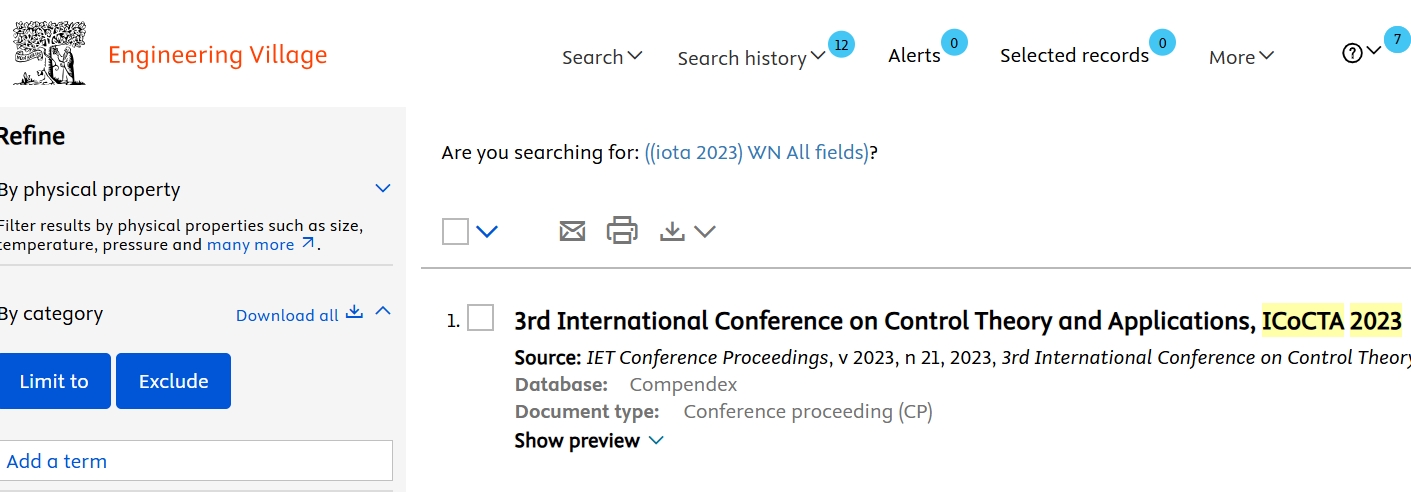The width and height of the screenshot is (1411, 492).
Task: Collapse the By category section
Action: click(x=383, y=312)
